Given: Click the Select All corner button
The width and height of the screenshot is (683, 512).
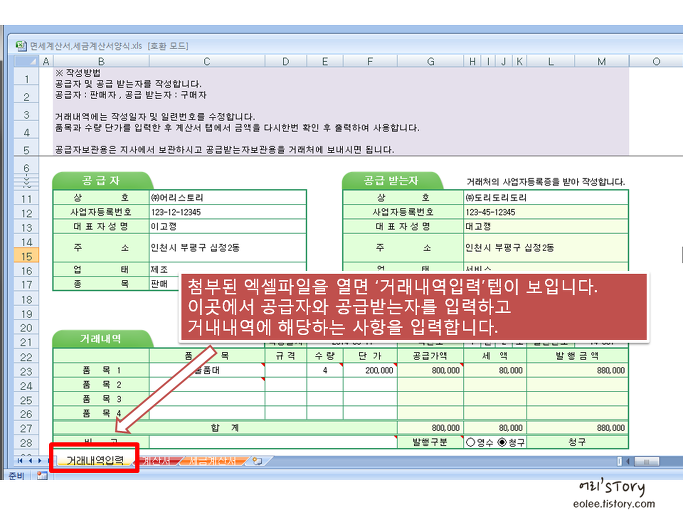Looking at the screenshot, I should [x=26, y=61].
